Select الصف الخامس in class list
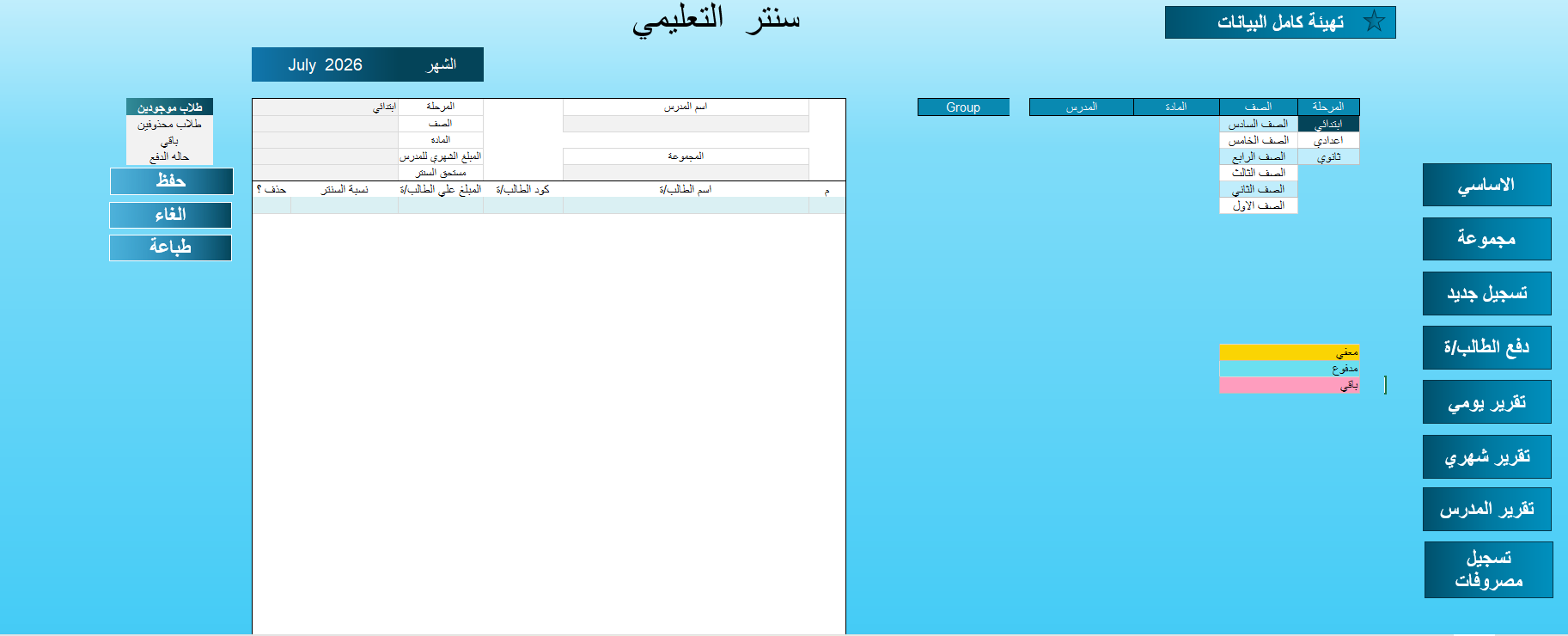The height and width of the screenshot is (636, 1568). (1259, 140)
